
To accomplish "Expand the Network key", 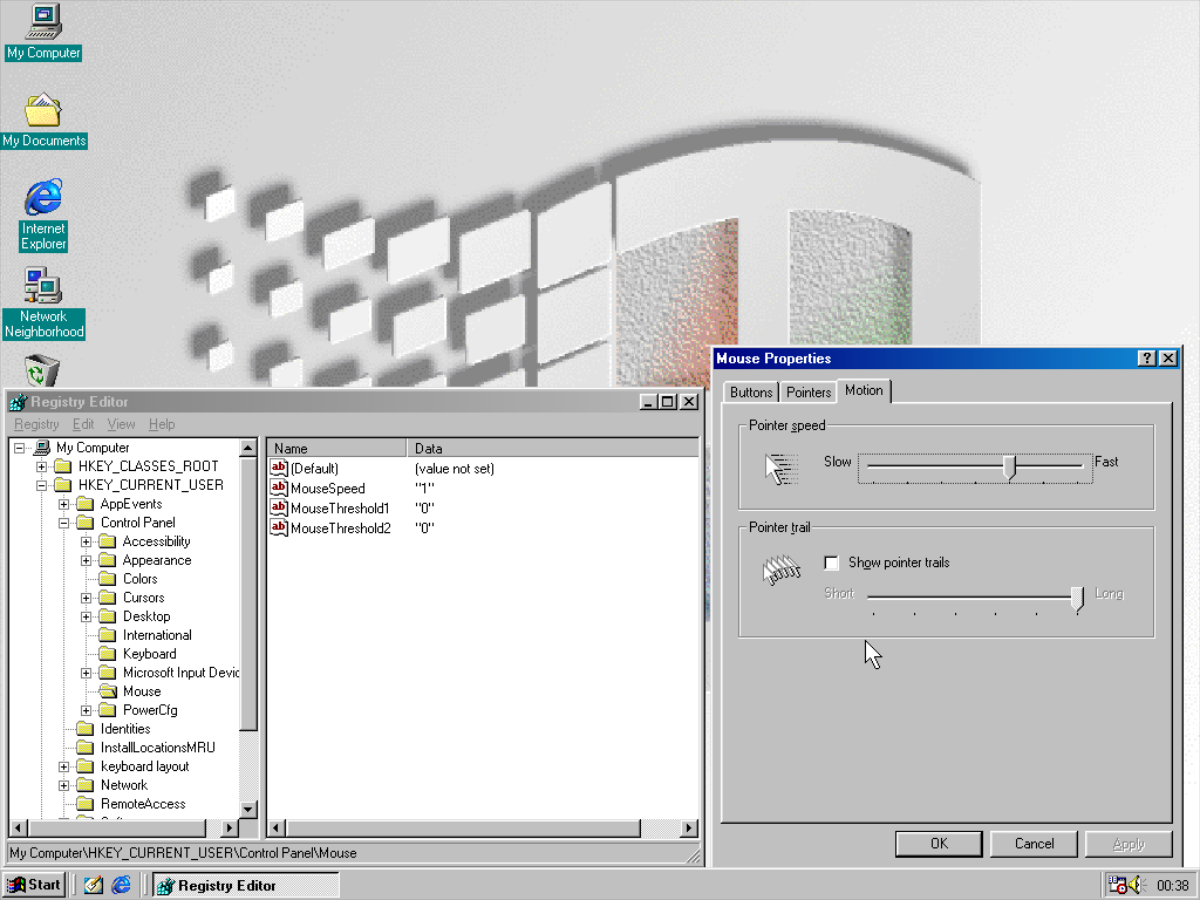I will (x=64, y=785).
